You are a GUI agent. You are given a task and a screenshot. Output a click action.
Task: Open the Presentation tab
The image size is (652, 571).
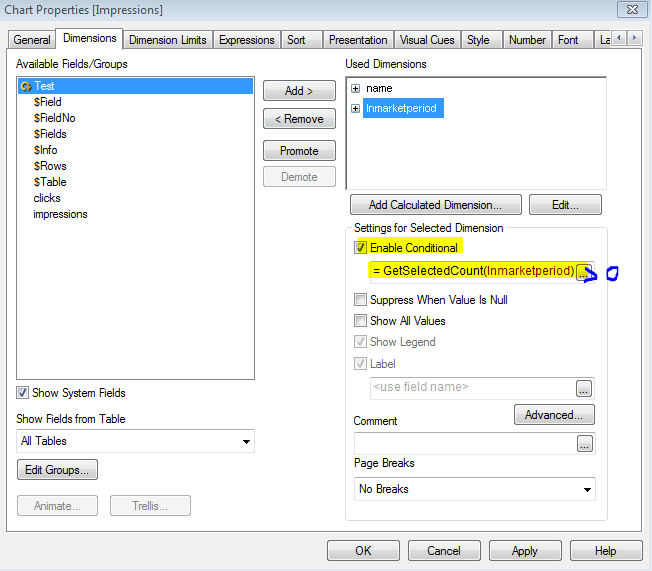click(358, 40)
